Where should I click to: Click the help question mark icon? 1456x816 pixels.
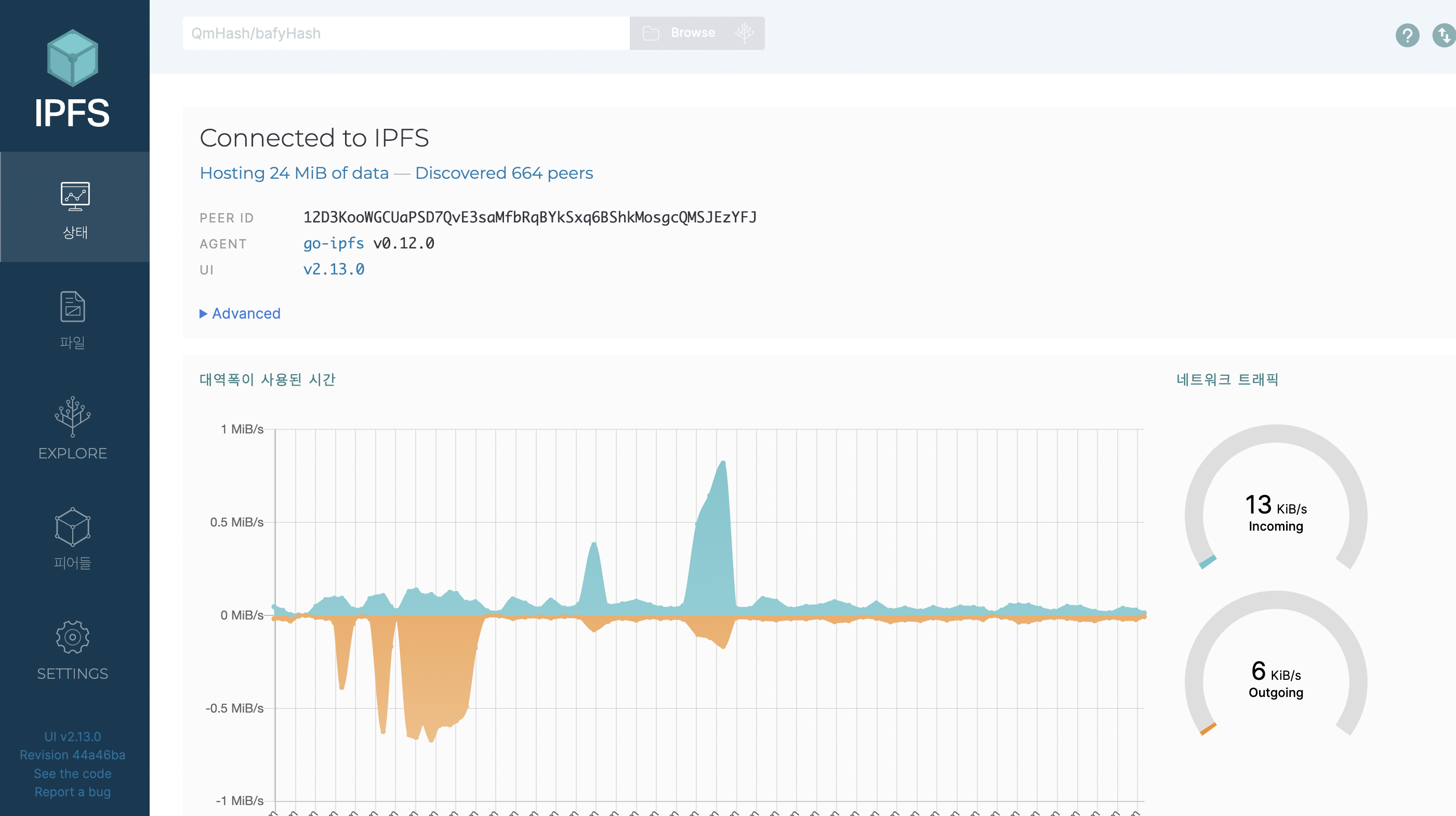click(x=1407, y=36)
